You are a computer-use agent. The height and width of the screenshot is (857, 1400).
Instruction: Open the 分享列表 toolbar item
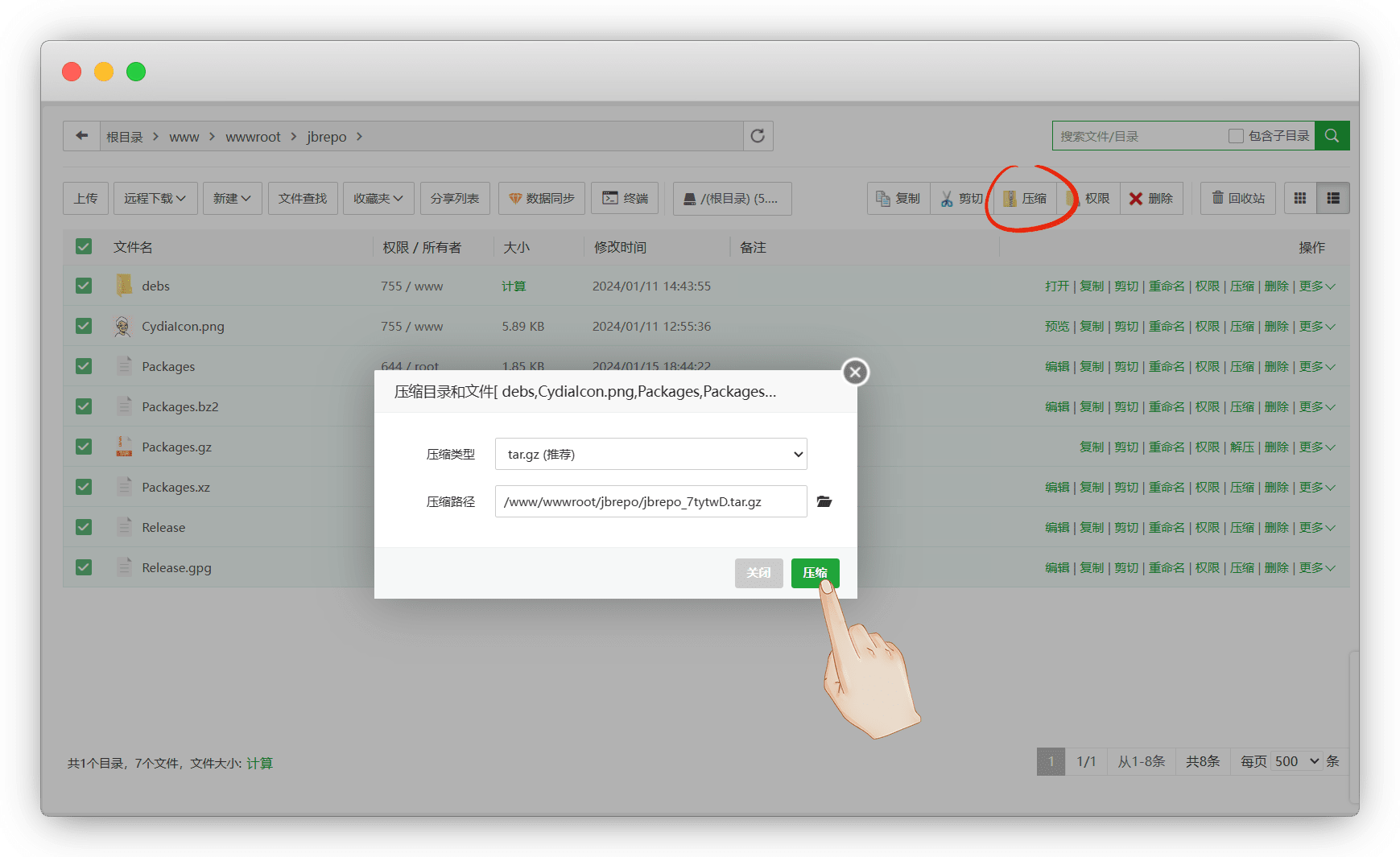coord(454,198)
